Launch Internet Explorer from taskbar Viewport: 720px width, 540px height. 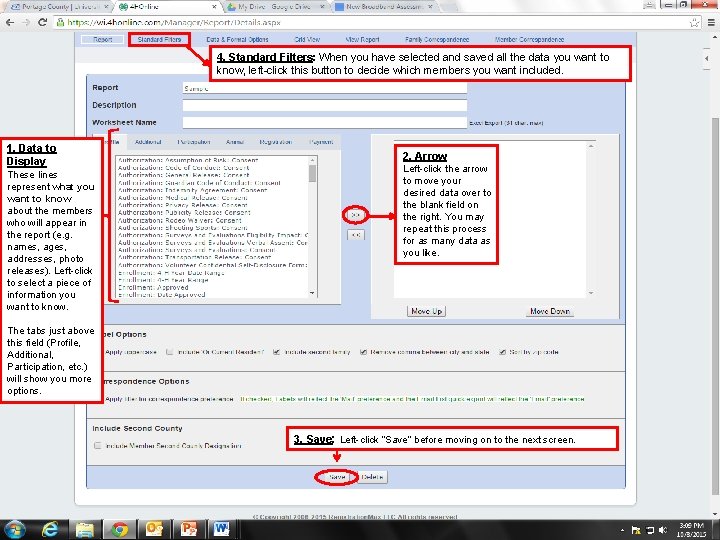click(x=50, y=530)
